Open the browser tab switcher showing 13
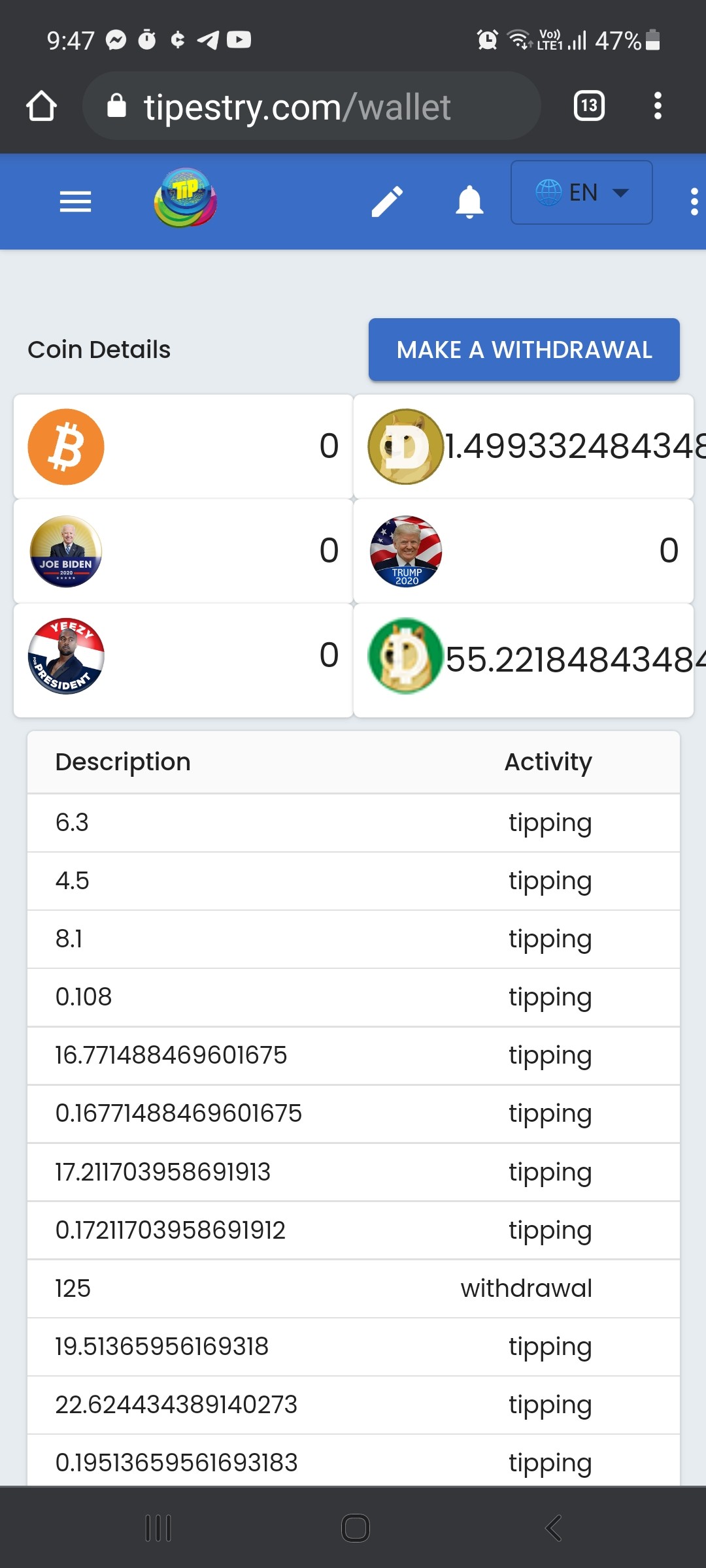706x1568 pixels. (589, 106)
